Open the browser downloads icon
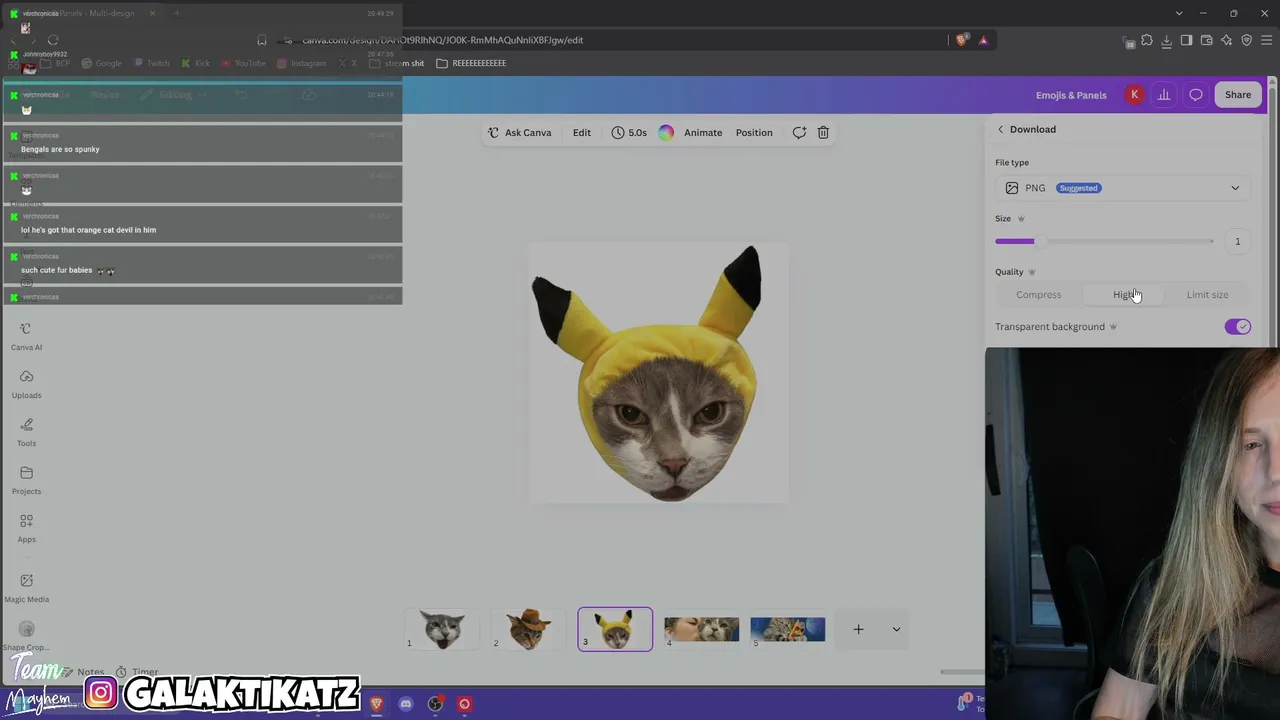1280x720 pixels. (x=1167, y=40)
